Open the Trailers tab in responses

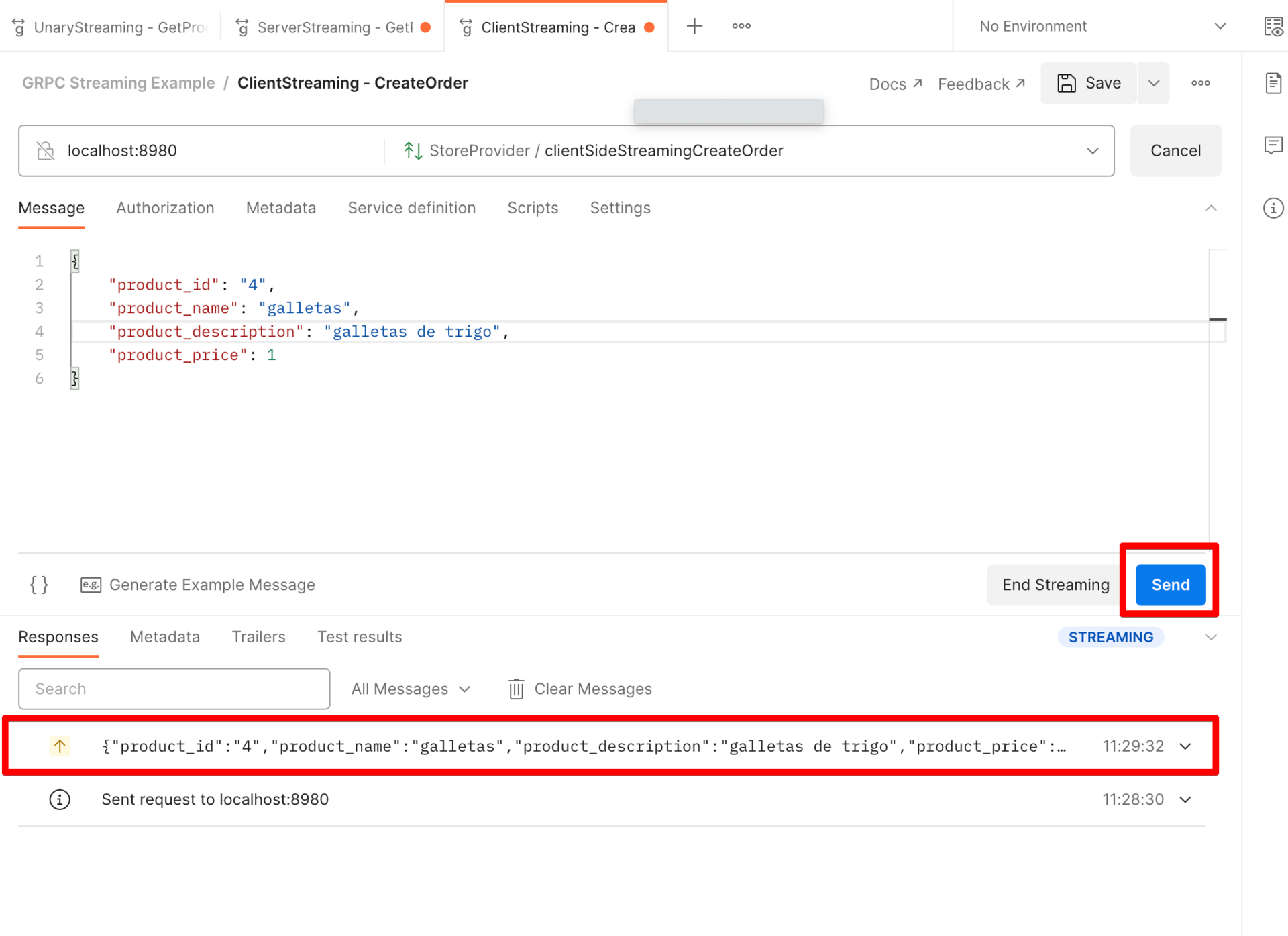tap(258, 636)
